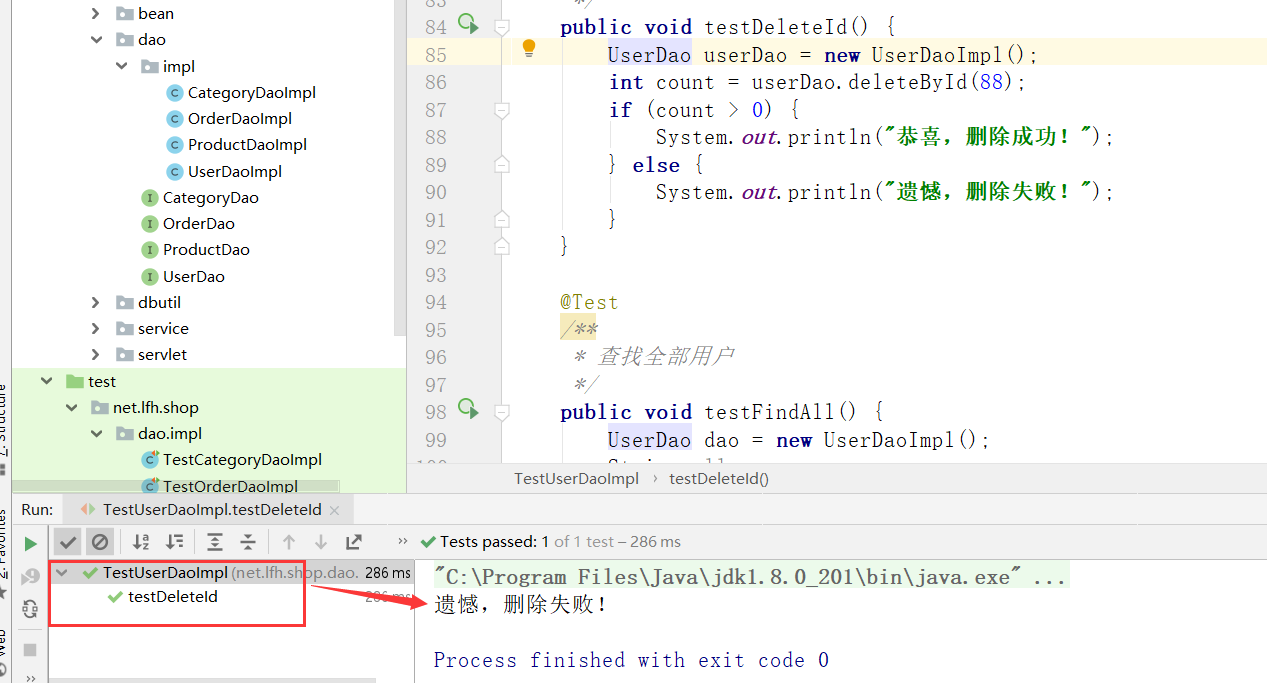Click Rerun Failed Tests icon
Viewport: 1267px width, 683px height.
pos(30,576)
